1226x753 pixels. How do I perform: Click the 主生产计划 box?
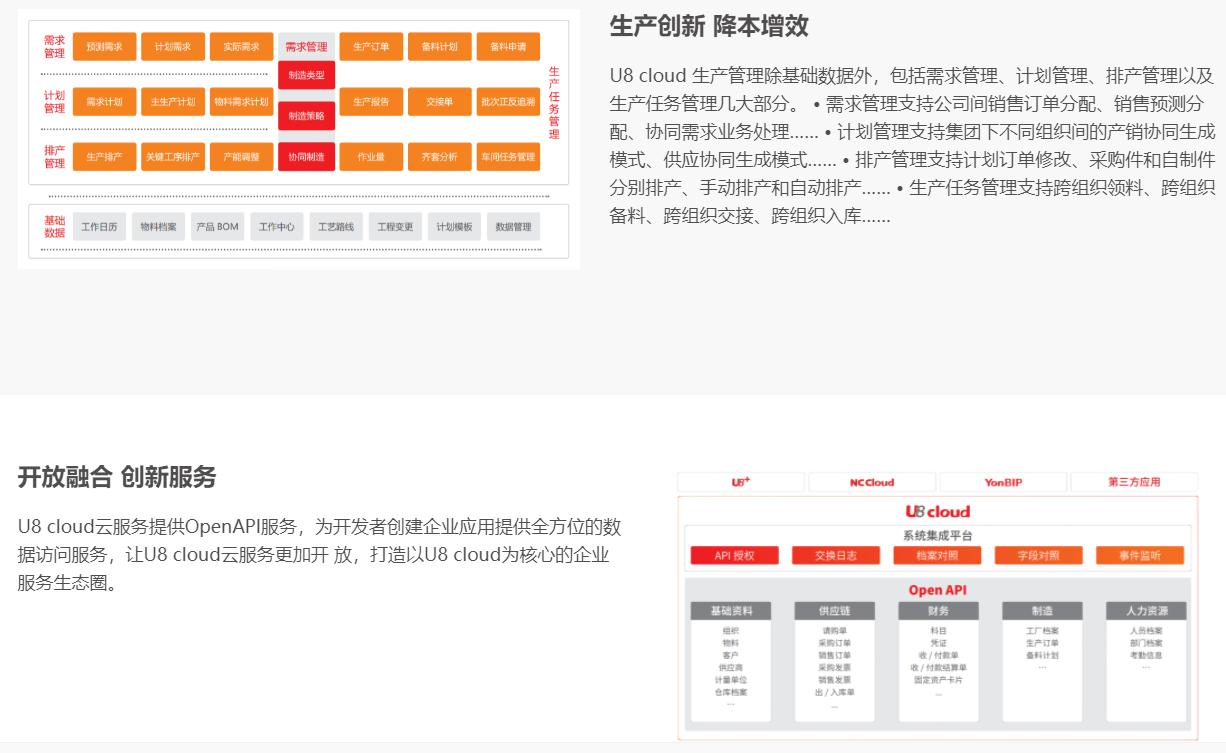[x=173, y=101]
